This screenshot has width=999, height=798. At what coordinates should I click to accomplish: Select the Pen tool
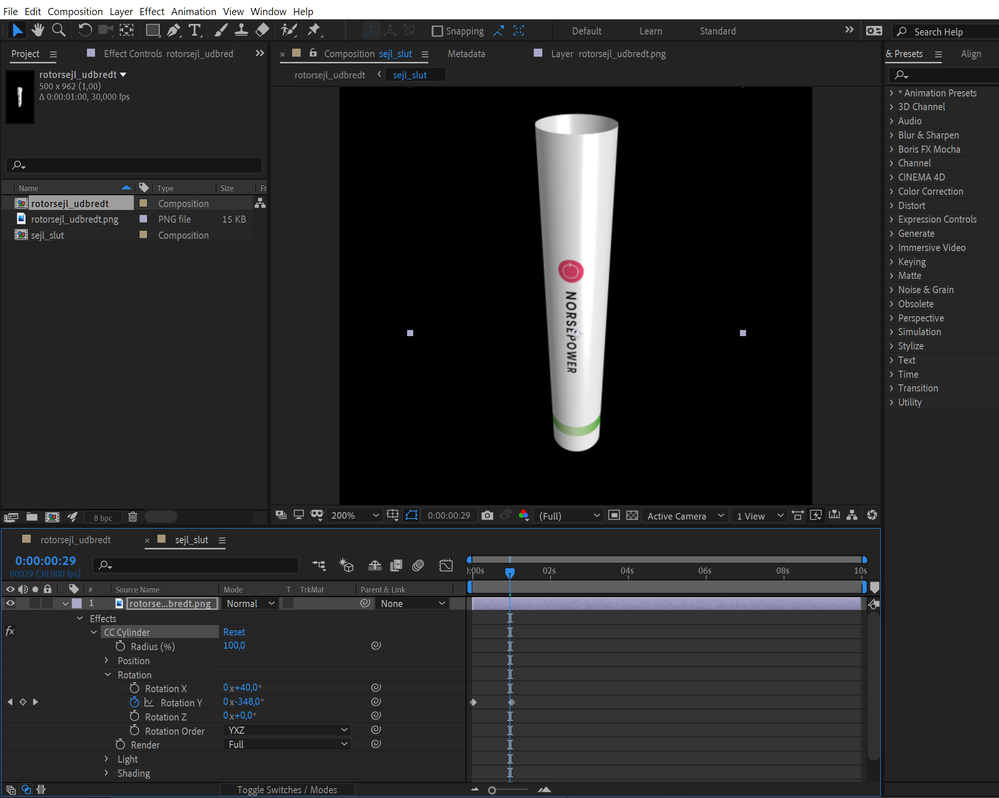[x=173, y=30]
